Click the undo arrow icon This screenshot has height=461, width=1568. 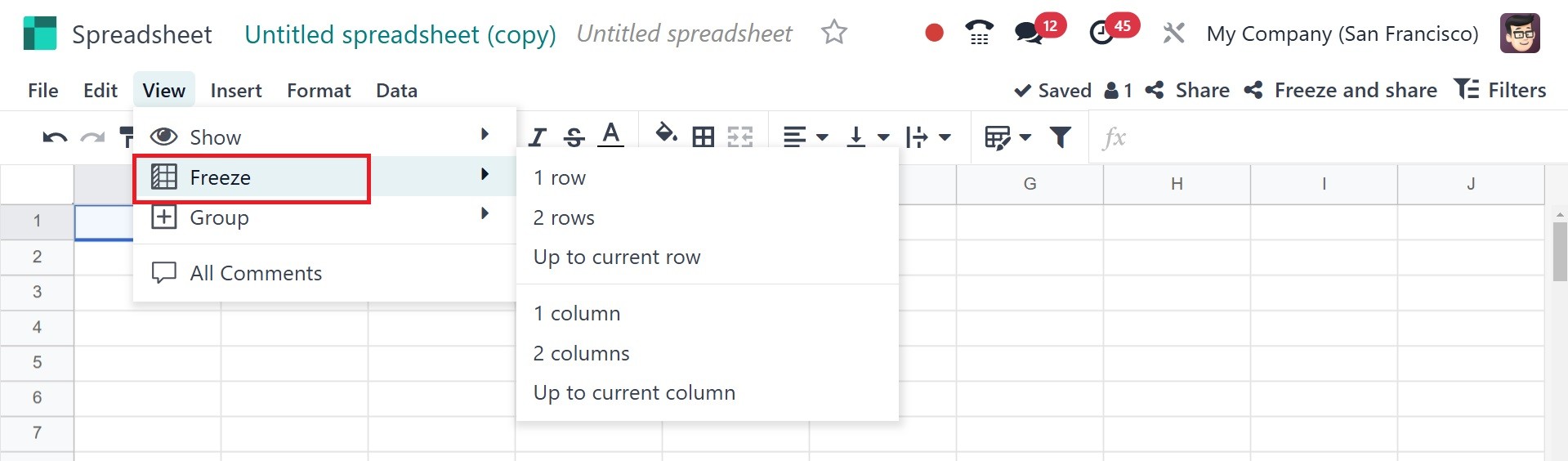pos(54,137)
